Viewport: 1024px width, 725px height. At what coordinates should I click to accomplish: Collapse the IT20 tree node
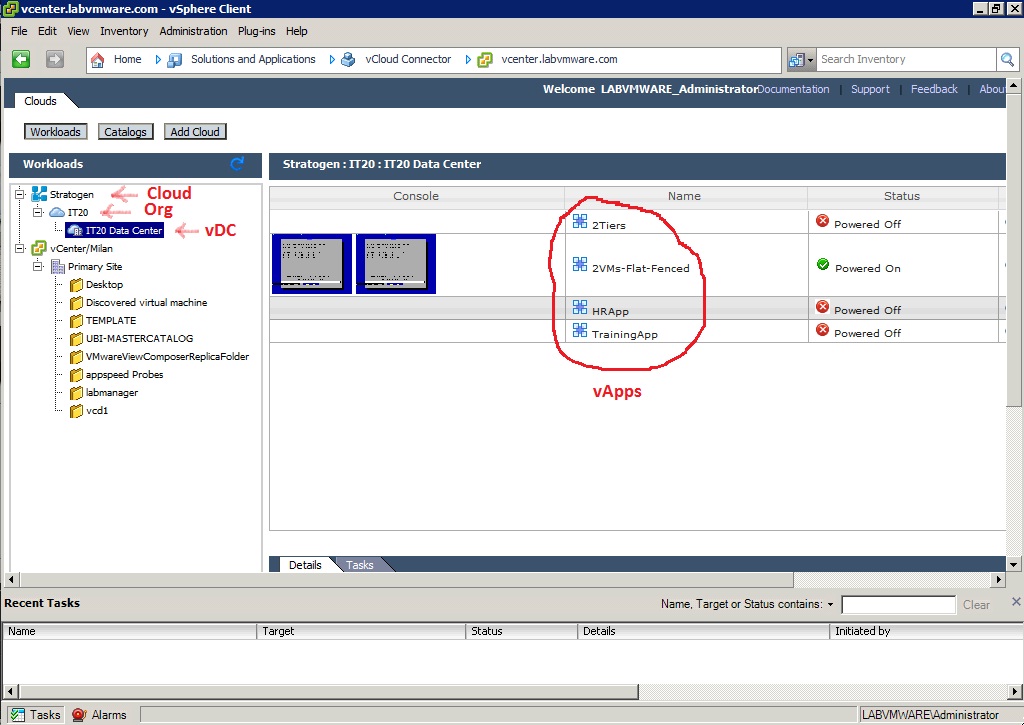coord(38,212)
